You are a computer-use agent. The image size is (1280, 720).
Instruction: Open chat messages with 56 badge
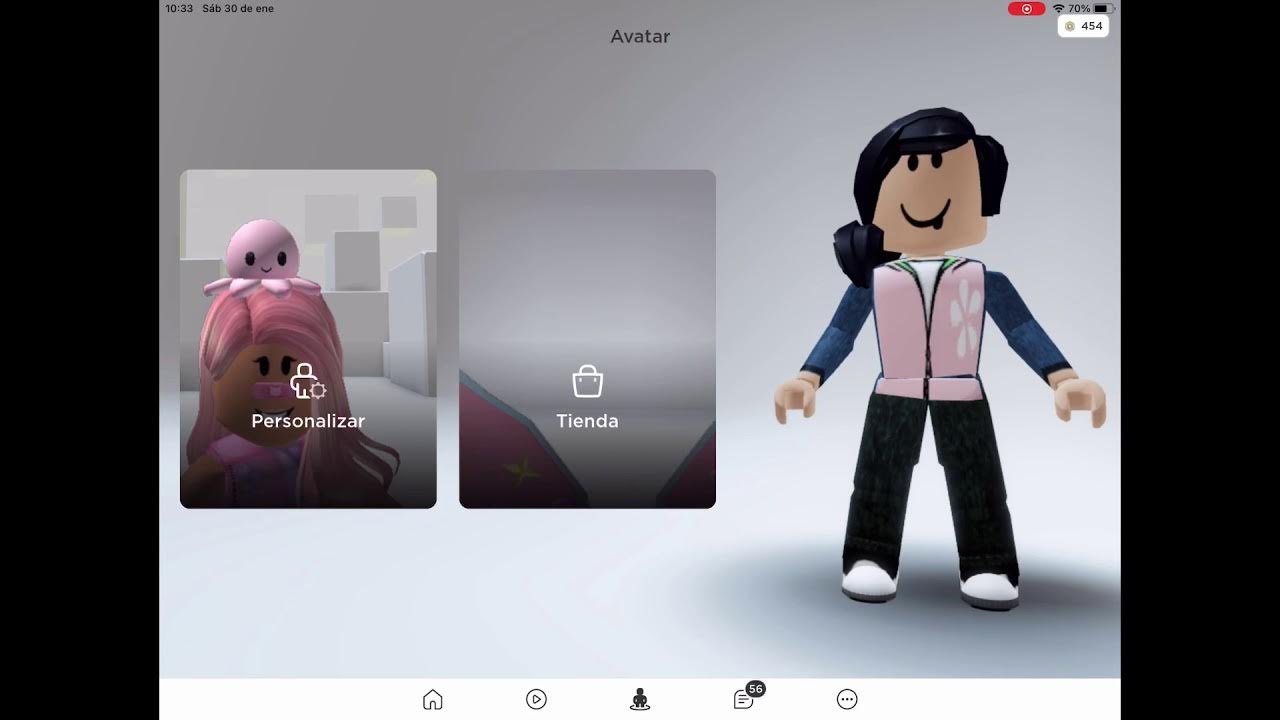point(747,696)
